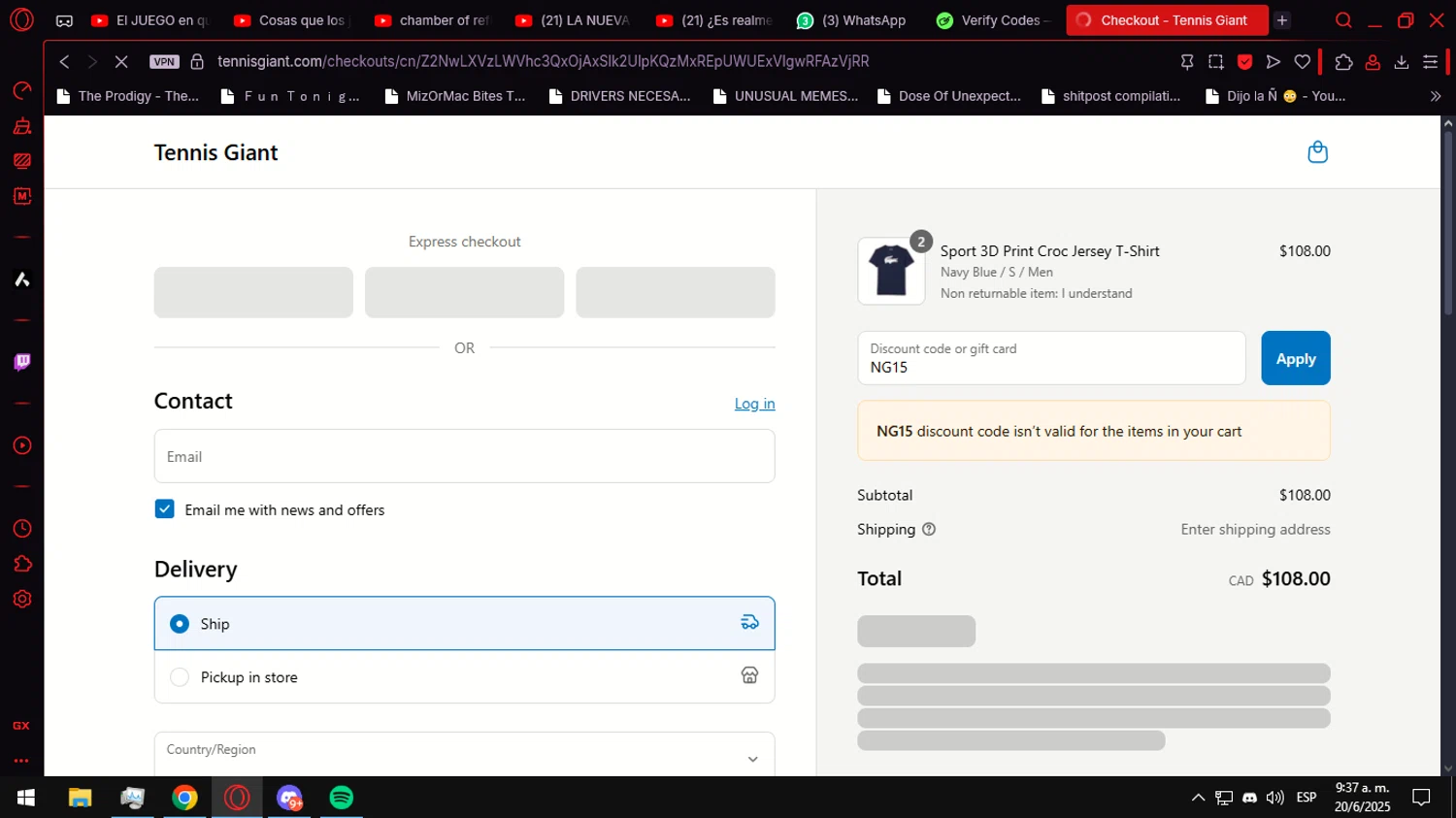This screenshot has width=1456, height=818.
Task: Switch to the Verify Codes tab
Action: 995,20
